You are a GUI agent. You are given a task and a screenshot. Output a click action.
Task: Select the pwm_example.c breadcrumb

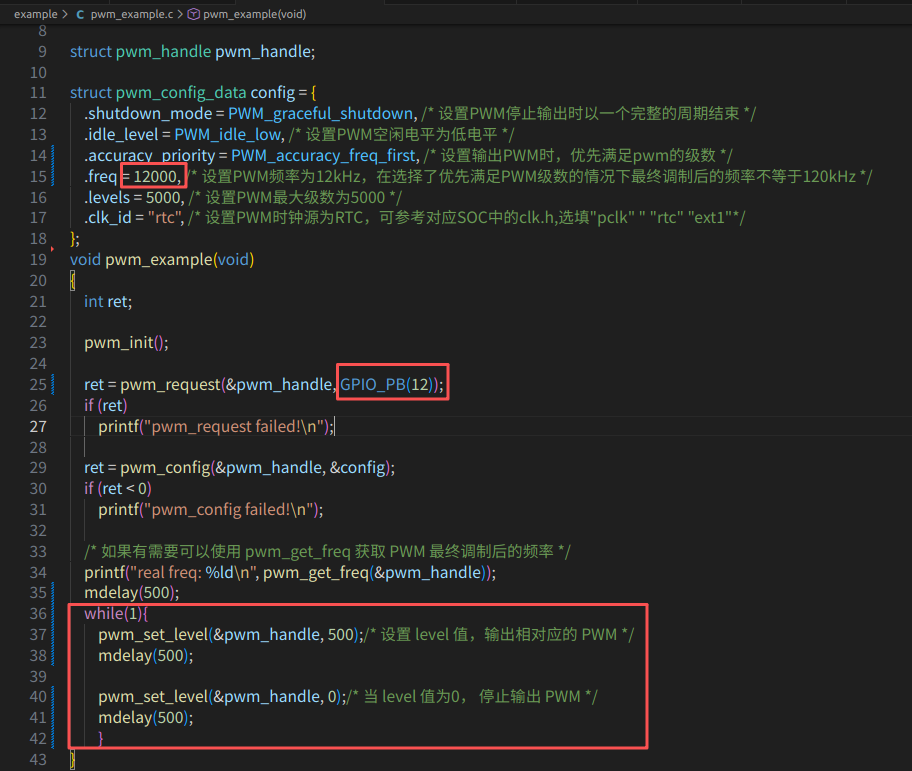(132, 14)
